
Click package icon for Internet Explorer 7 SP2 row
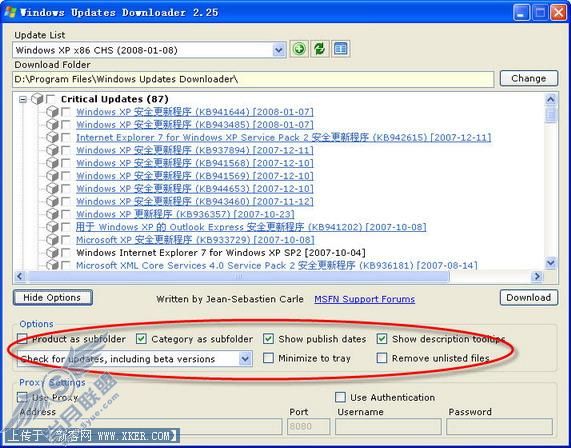pyautogui.click(x=52, y=252)
